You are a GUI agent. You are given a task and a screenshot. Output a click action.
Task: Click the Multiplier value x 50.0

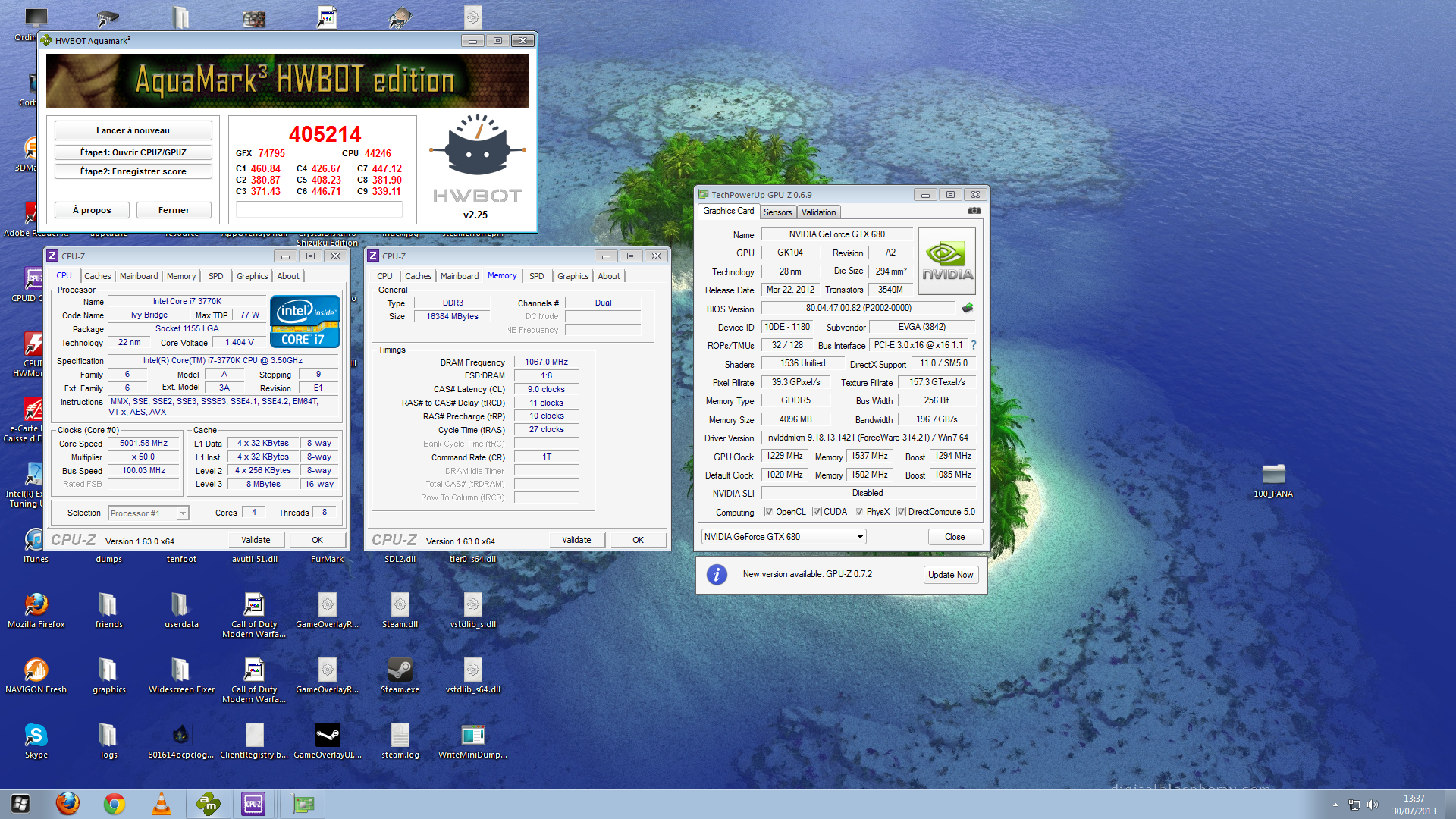(x=144, y=457)
